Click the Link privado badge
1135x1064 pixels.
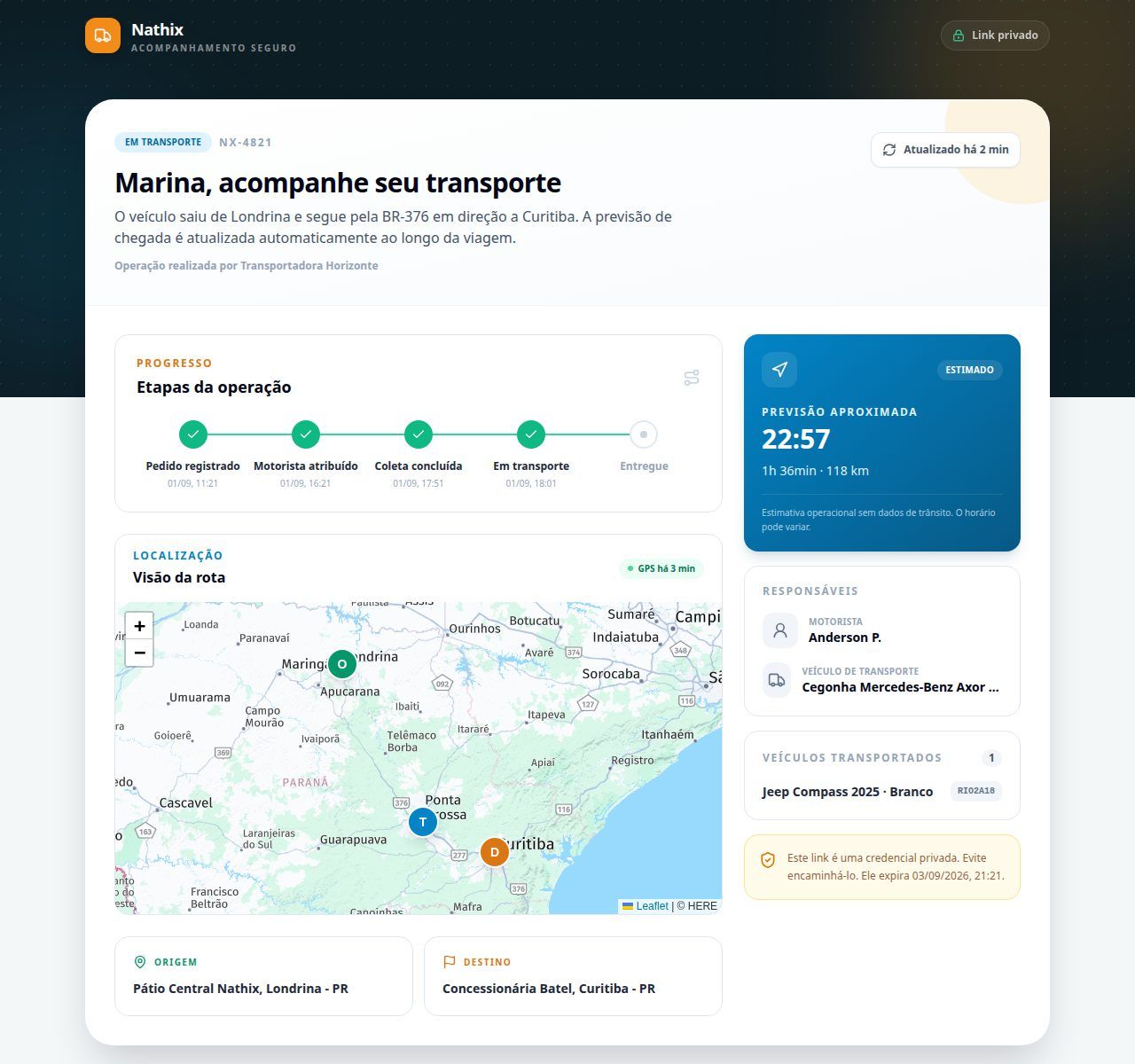click(995, 35)
